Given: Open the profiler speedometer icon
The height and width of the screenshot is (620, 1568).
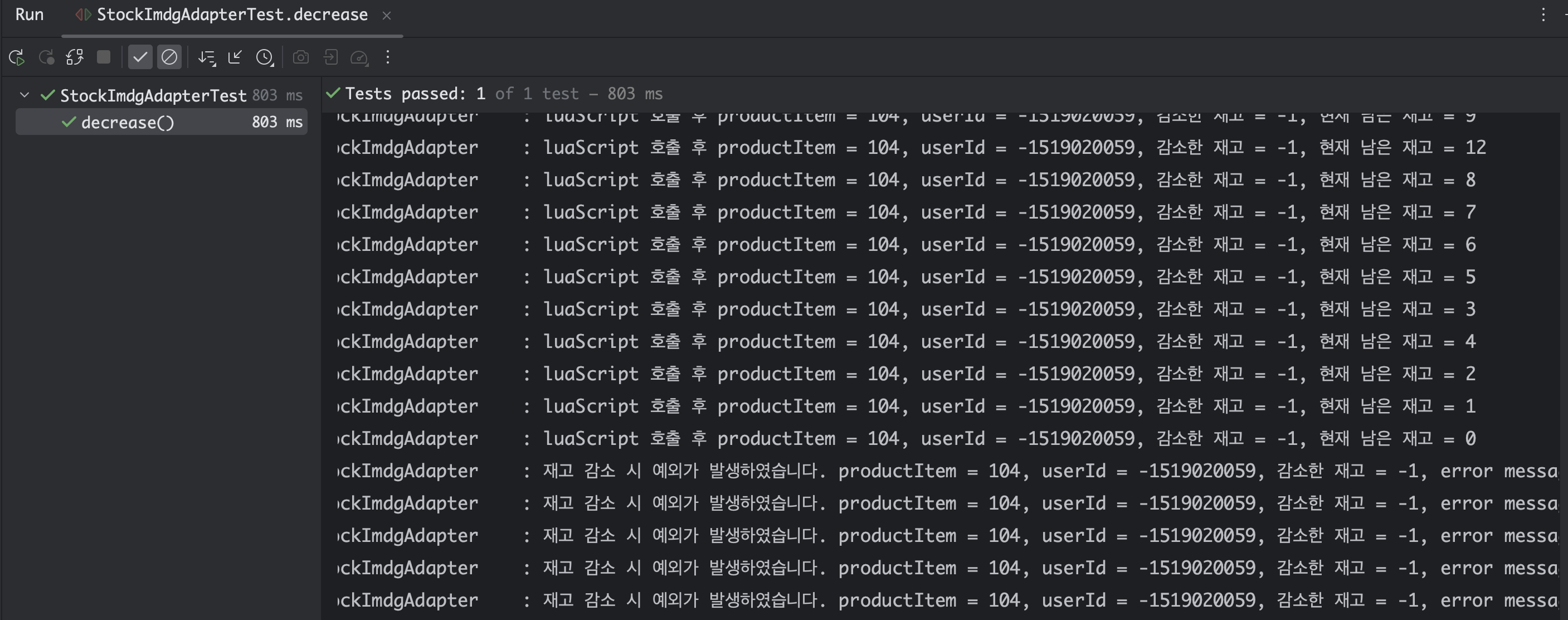Looking at the screenshot, I should click(360, 57).
